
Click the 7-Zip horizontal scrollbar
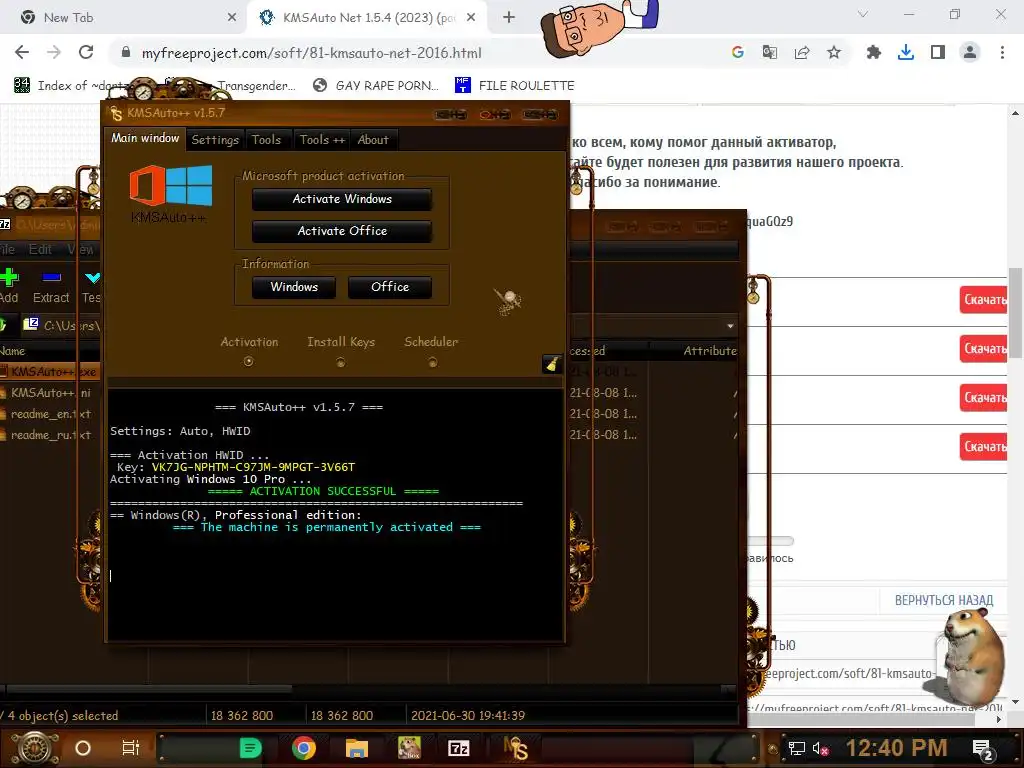pos(149,688)
